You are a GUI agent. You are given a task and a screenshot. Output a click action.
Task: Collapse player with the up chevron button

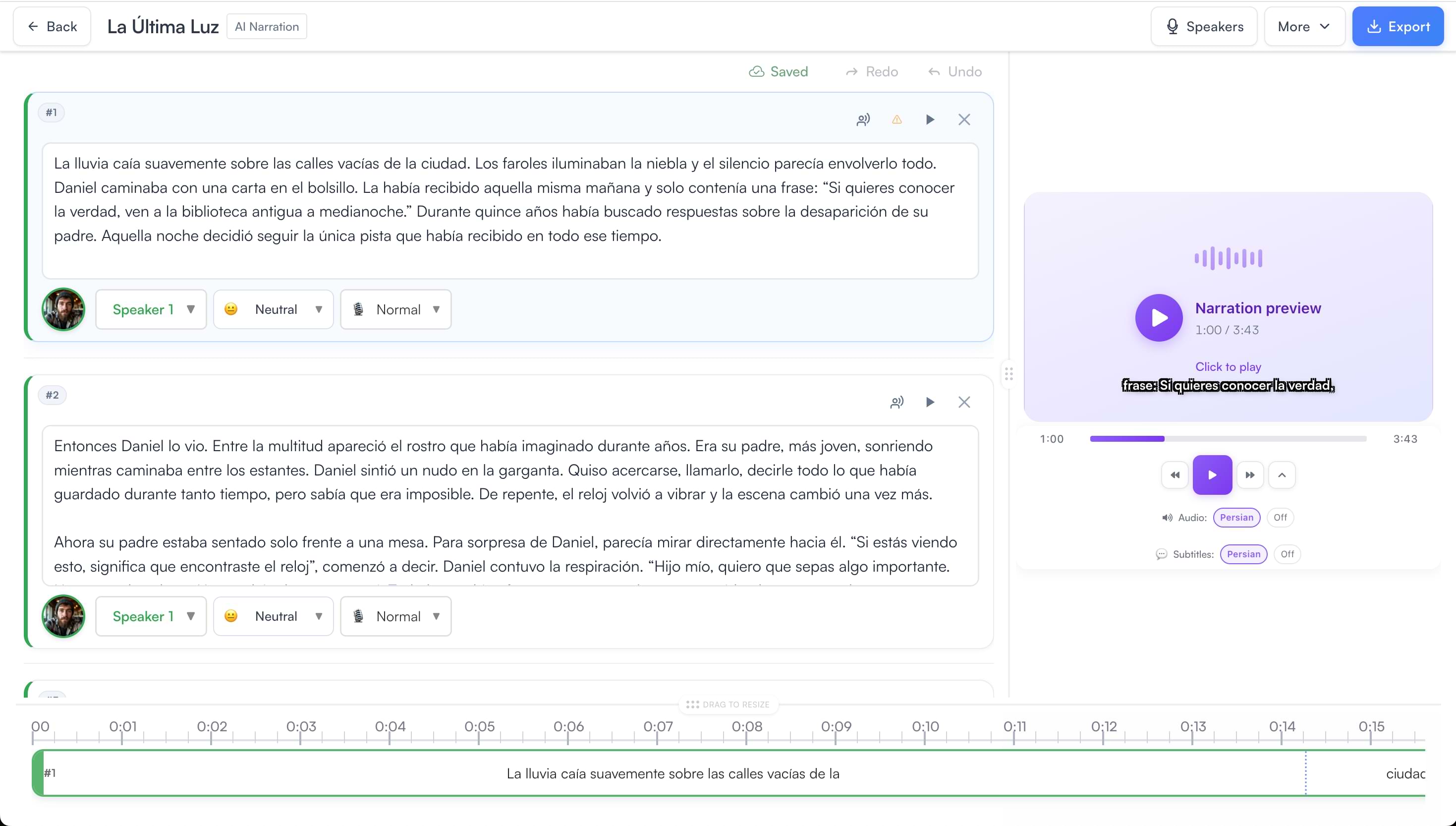pyautogui.click(x=1282, y=475)
